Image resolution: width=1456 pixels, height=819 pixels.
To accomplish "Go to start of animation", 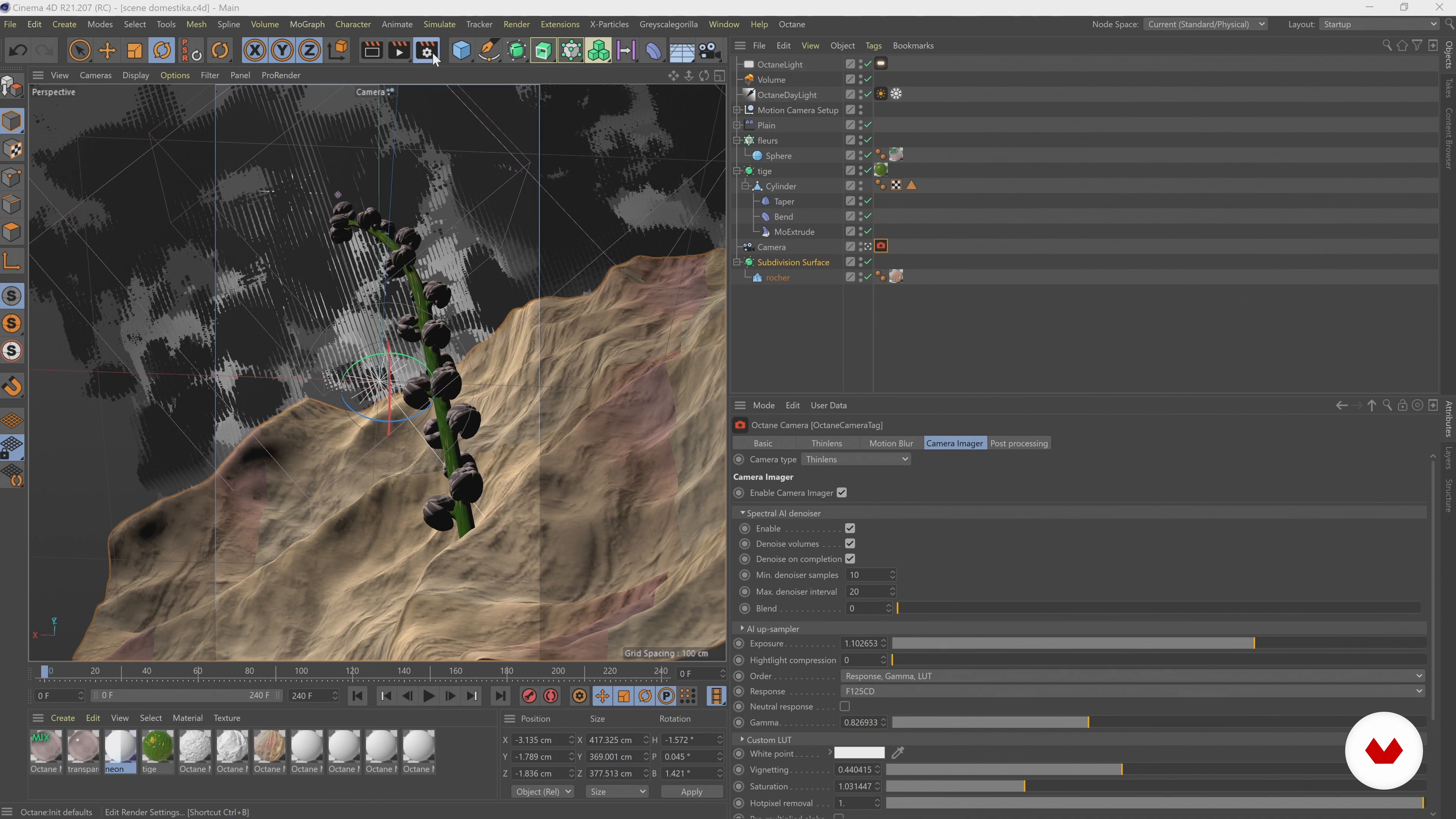I will [x=357, y=696].
